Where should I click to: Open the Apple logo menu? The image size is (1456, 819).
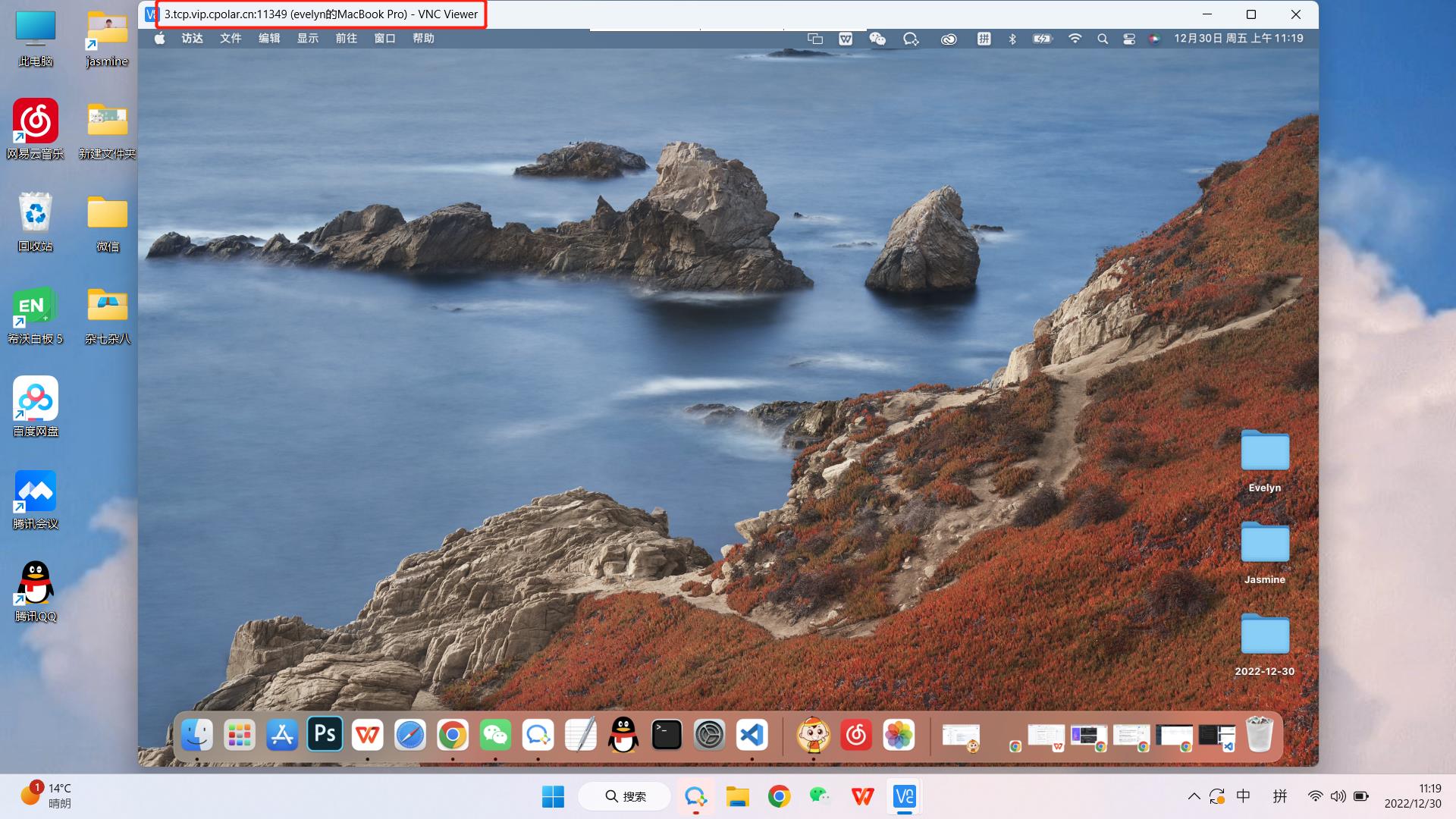pyautogui.click(x=160, y=39)
